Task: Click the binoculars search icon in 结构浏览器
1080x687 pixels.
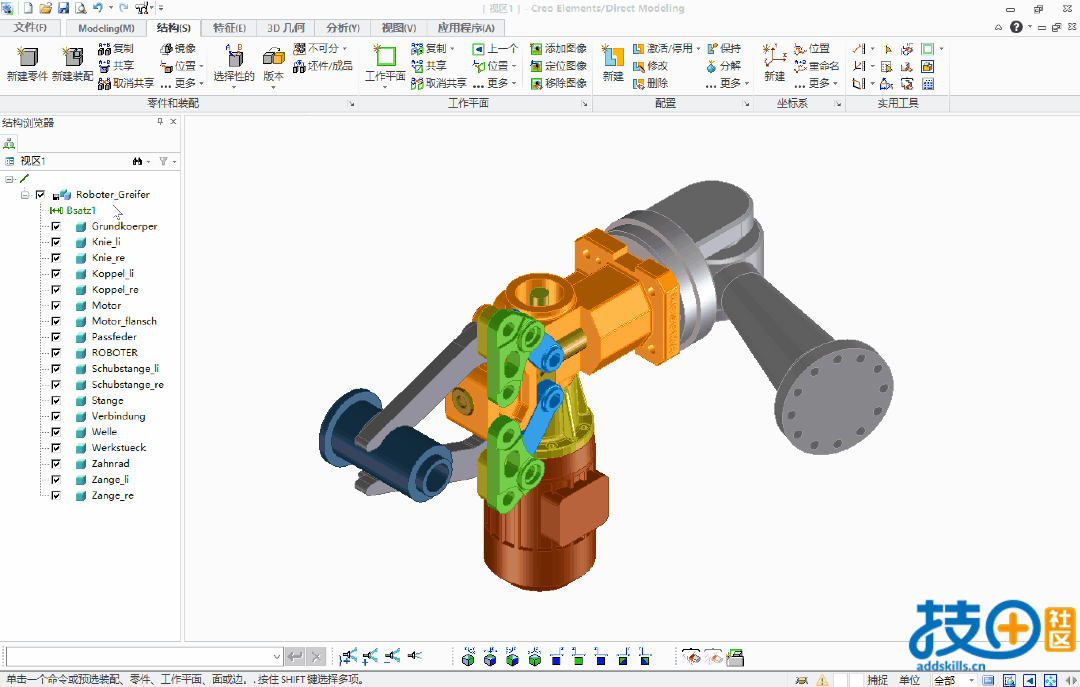Action: coord(138,161)
